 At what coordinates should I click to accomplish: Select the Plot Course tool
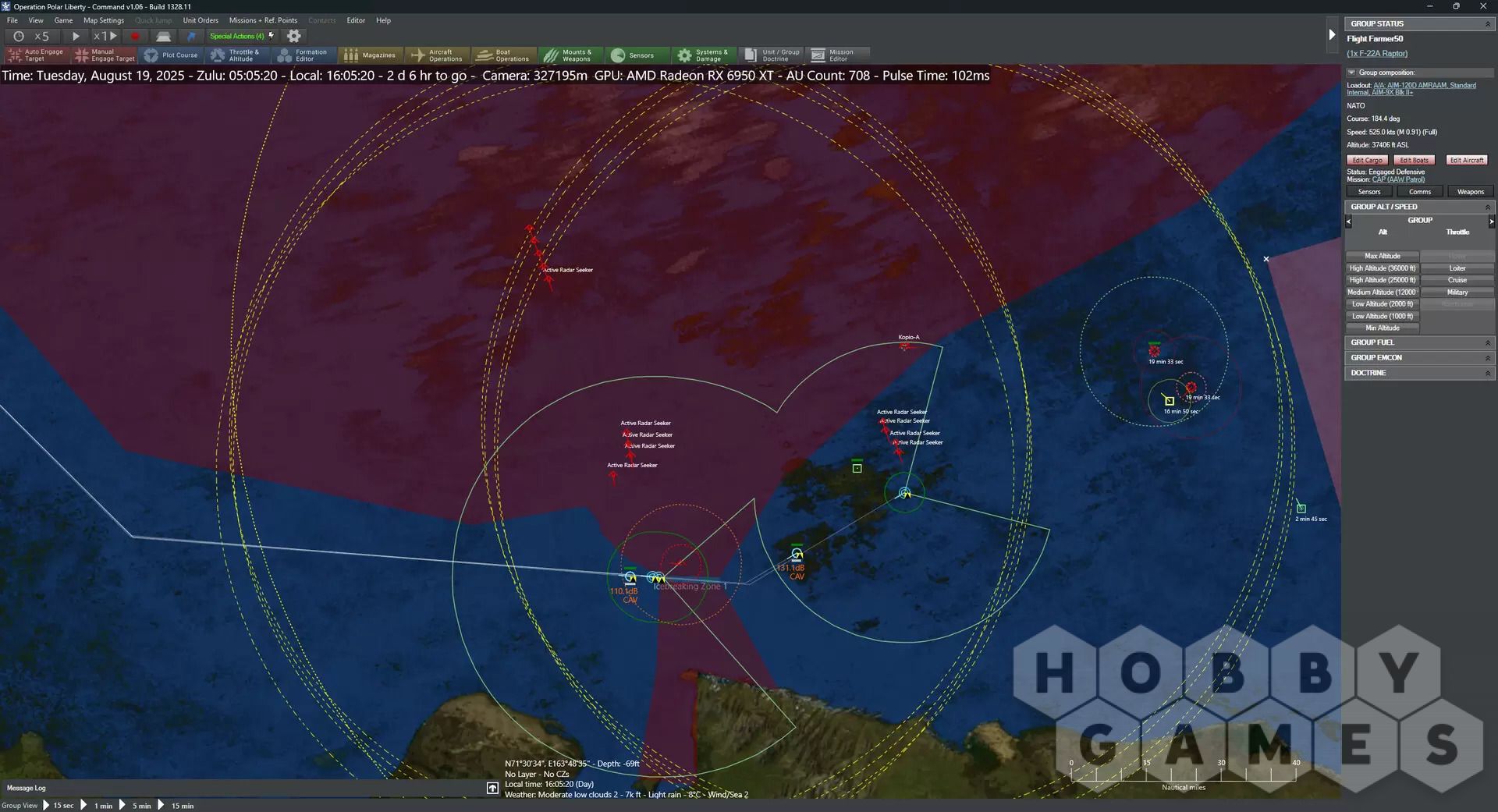click(172, 55)
